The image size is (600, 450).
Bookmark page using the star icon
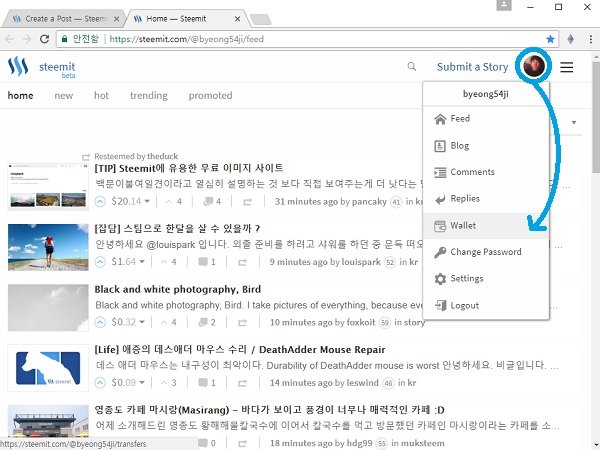coord(550,39)
